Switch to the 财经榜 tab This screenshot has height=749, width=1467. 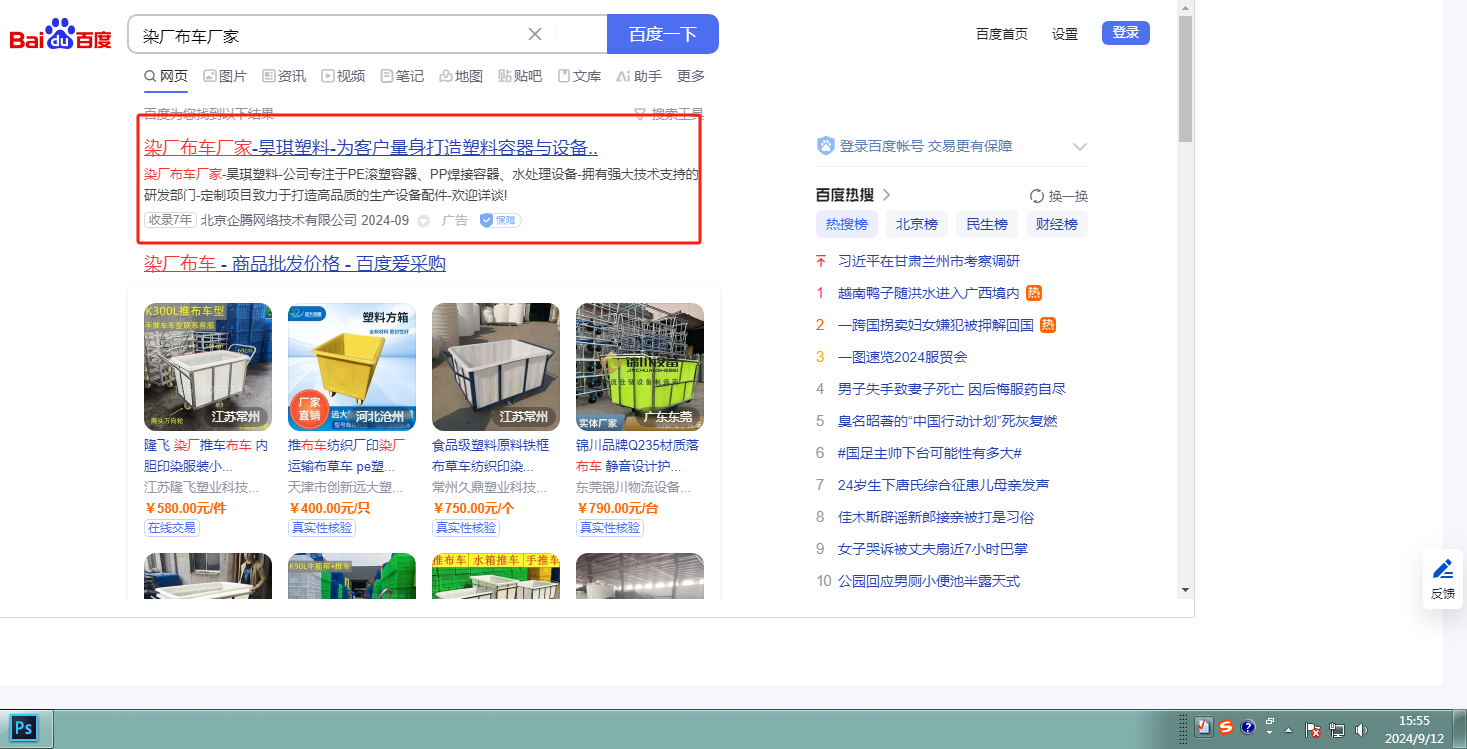tap(1057, 224)
